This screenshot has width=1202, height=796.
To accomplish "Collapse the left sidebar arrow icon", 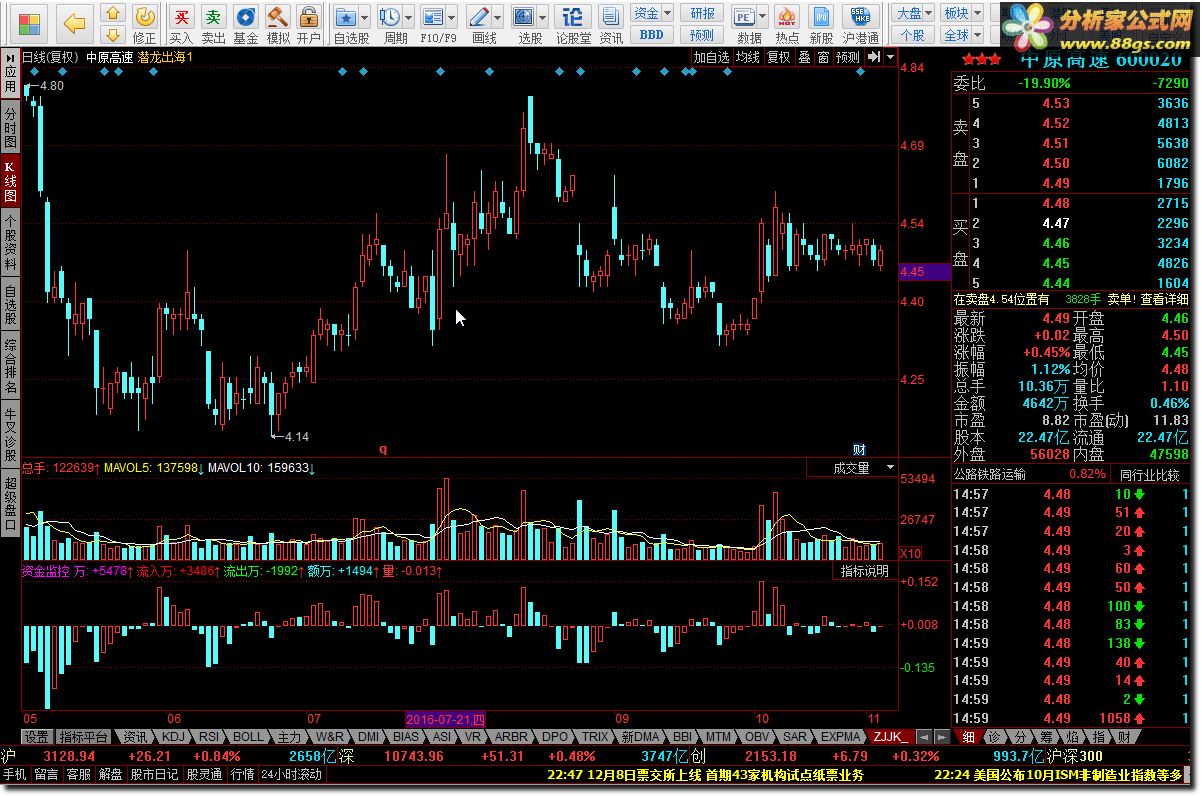I will (x=10, y=57).
